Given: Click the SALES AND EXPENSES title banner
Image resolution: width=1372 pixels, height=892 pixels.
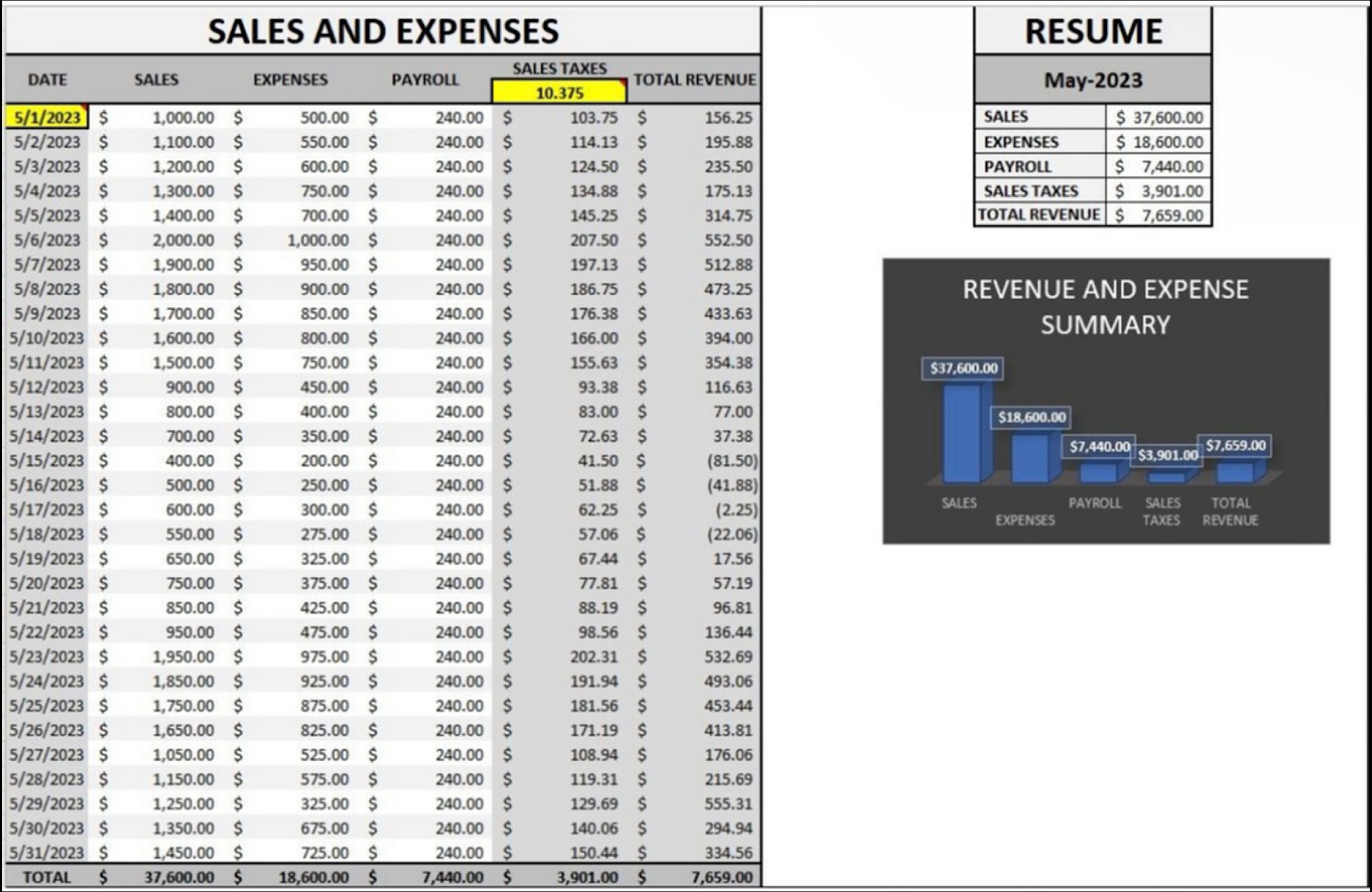Looking at the screenshot, I should point(384,30).
